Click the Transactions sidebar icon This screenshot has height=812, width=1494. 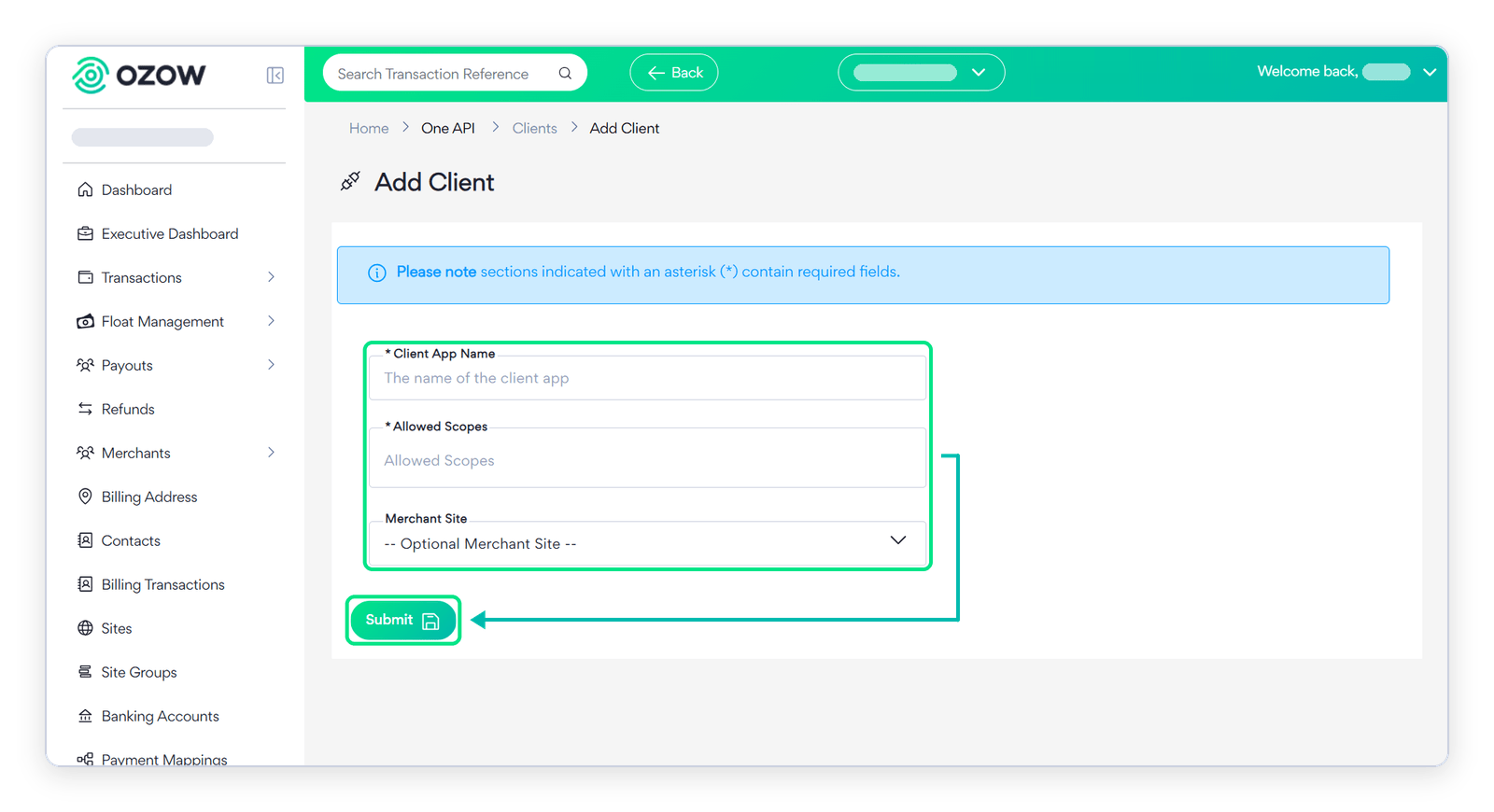point(85,277)
